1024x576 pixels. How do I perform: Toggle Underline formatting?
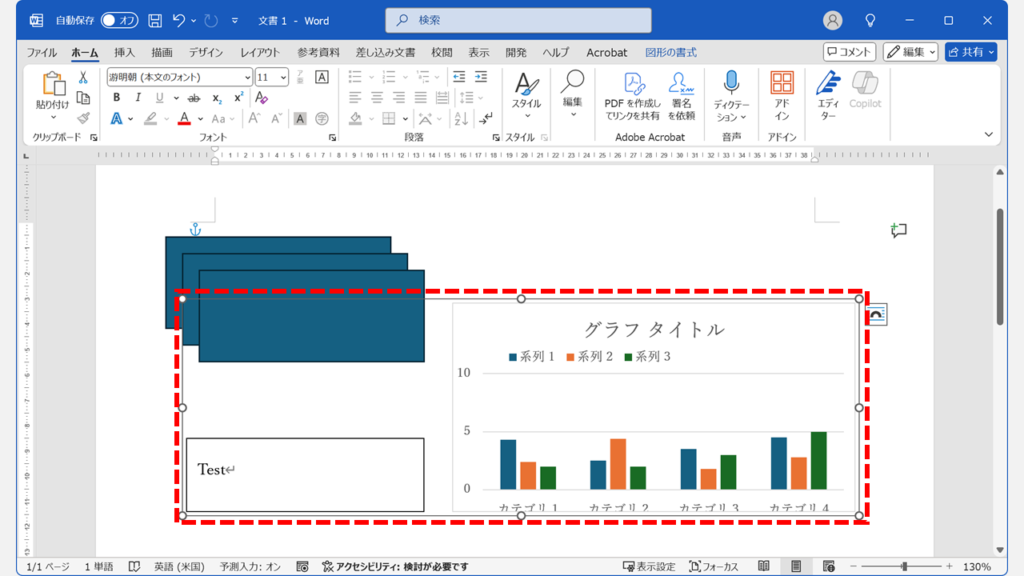tap(159, 98)
